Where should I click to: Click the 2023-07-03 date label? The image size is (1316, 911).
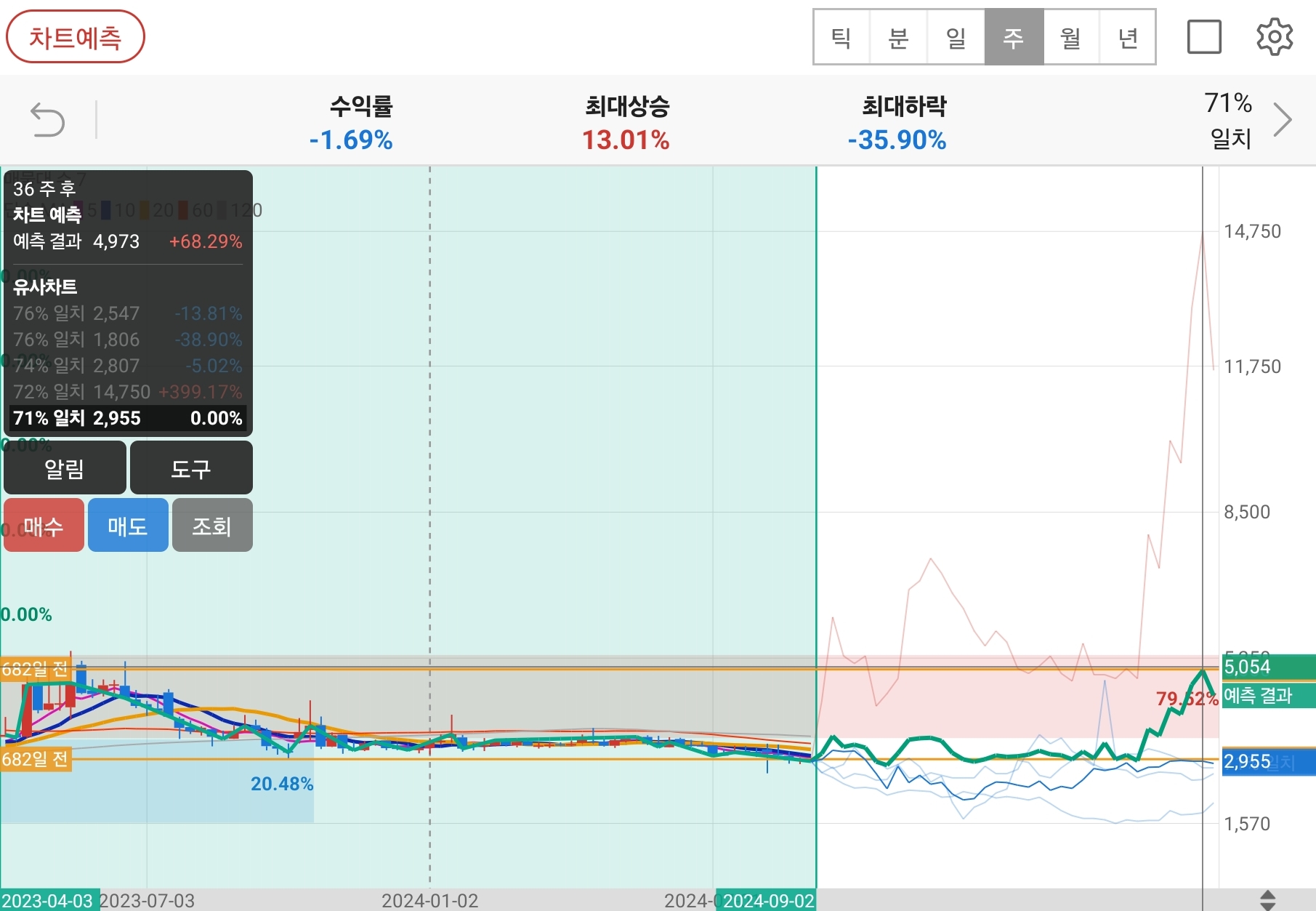point(147,901)
